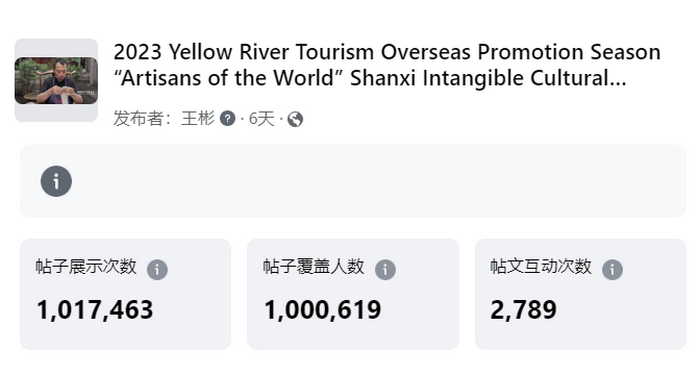Screen dimensions: 700x375
Task: Click the 2,789 interactions value
Action: (523, 310)
